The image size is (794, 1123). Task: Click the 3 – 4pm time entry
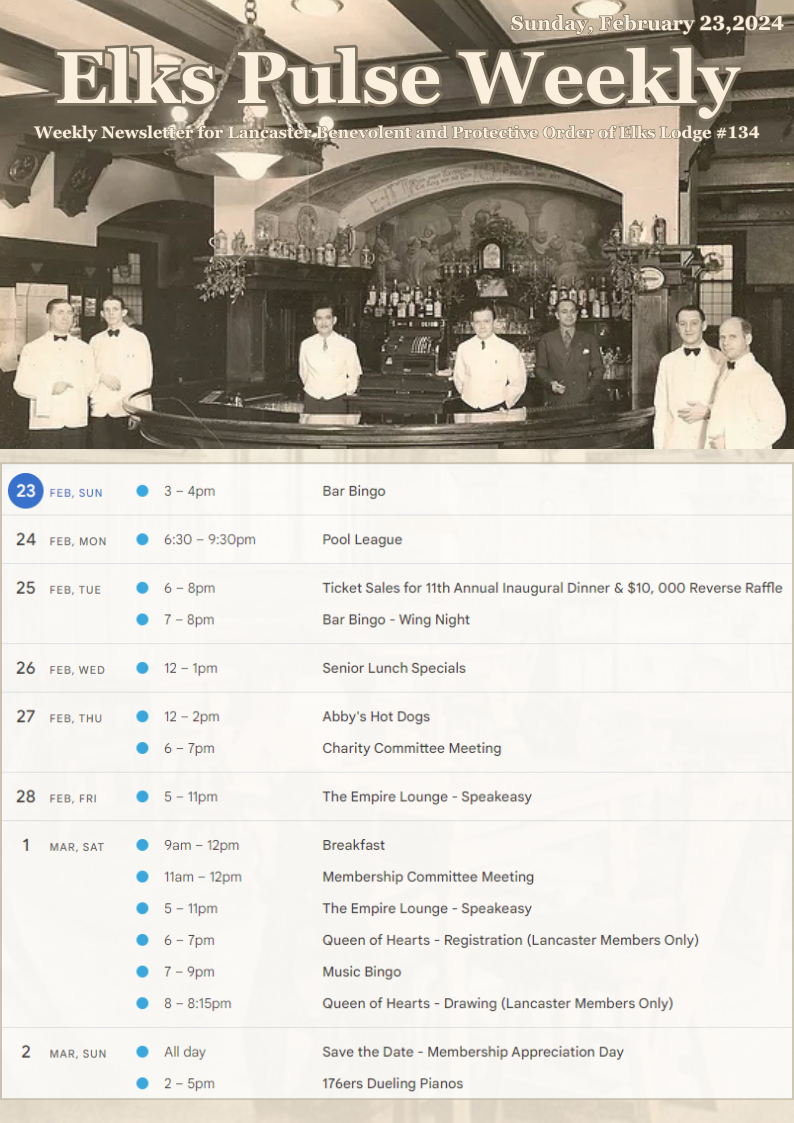point(190,491)
